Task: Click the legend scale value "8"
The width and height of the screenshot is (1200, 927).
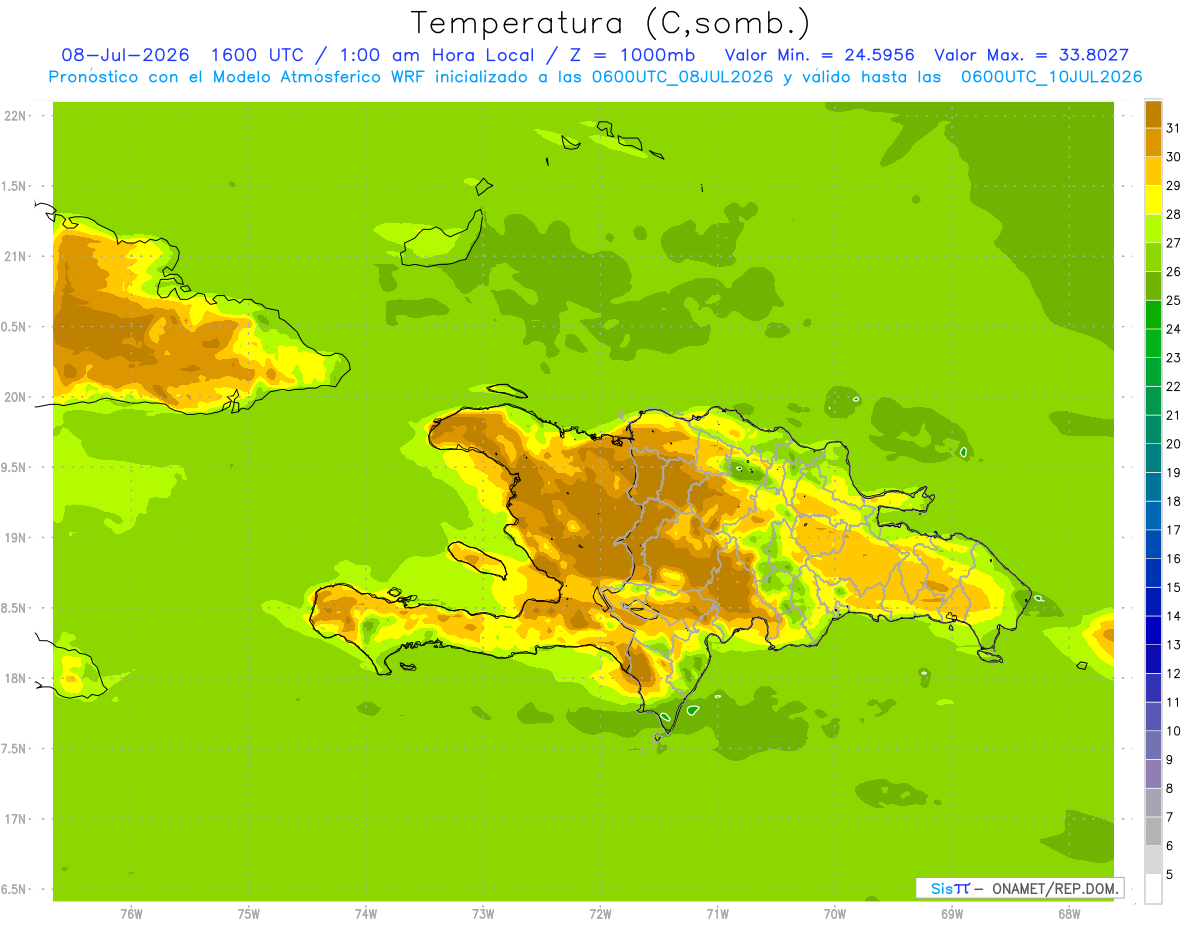Action: pos(1169,789)
